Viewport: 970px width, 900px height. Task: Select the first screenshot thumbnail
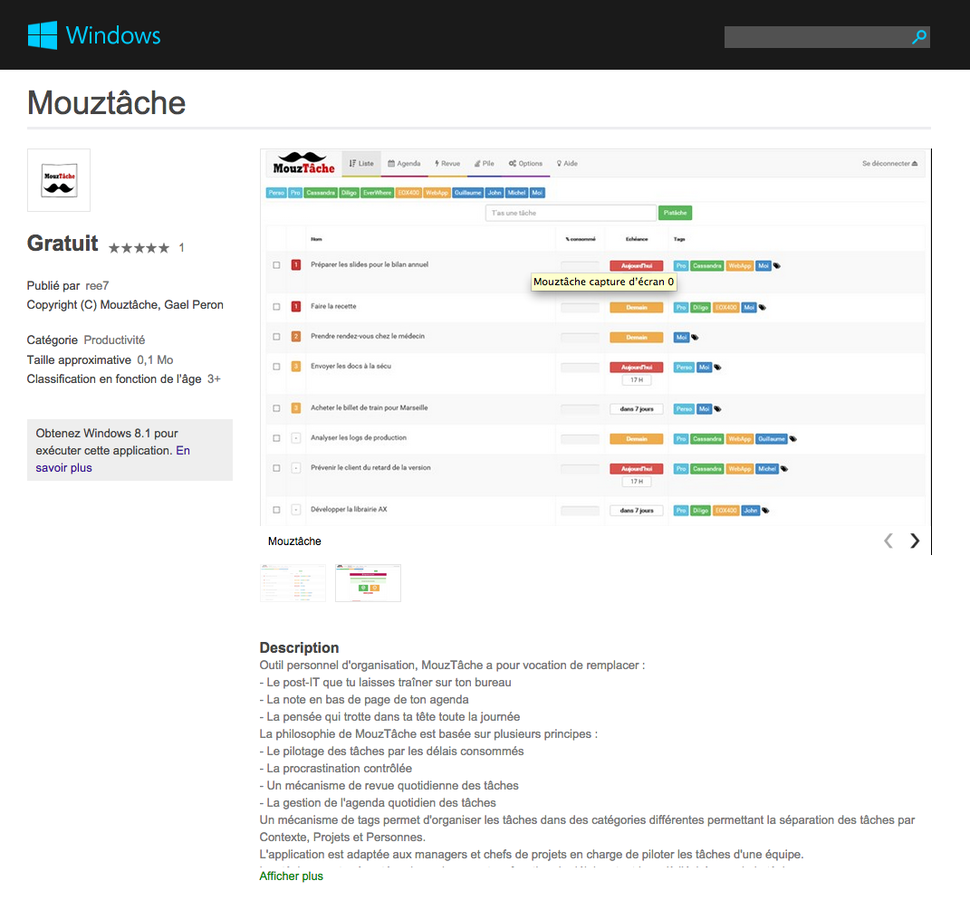pos(293,583)
